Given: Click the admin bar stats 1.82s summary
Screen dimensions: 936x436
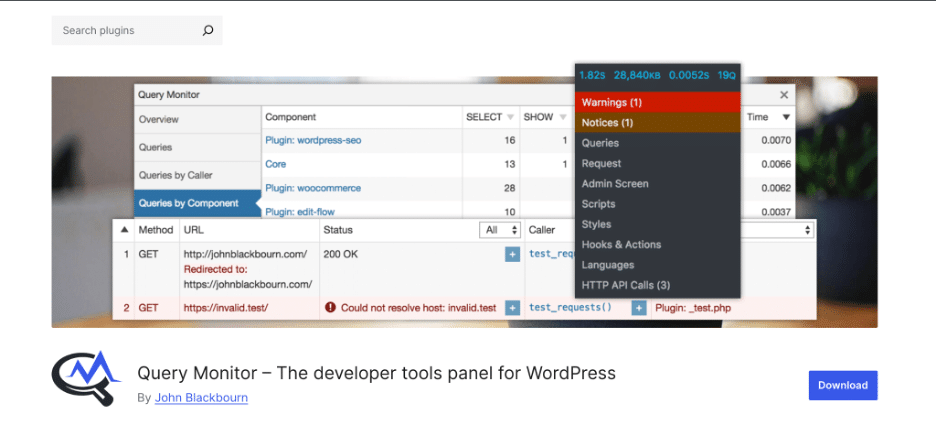Looking at the screenshot, I should pos(592,76).
